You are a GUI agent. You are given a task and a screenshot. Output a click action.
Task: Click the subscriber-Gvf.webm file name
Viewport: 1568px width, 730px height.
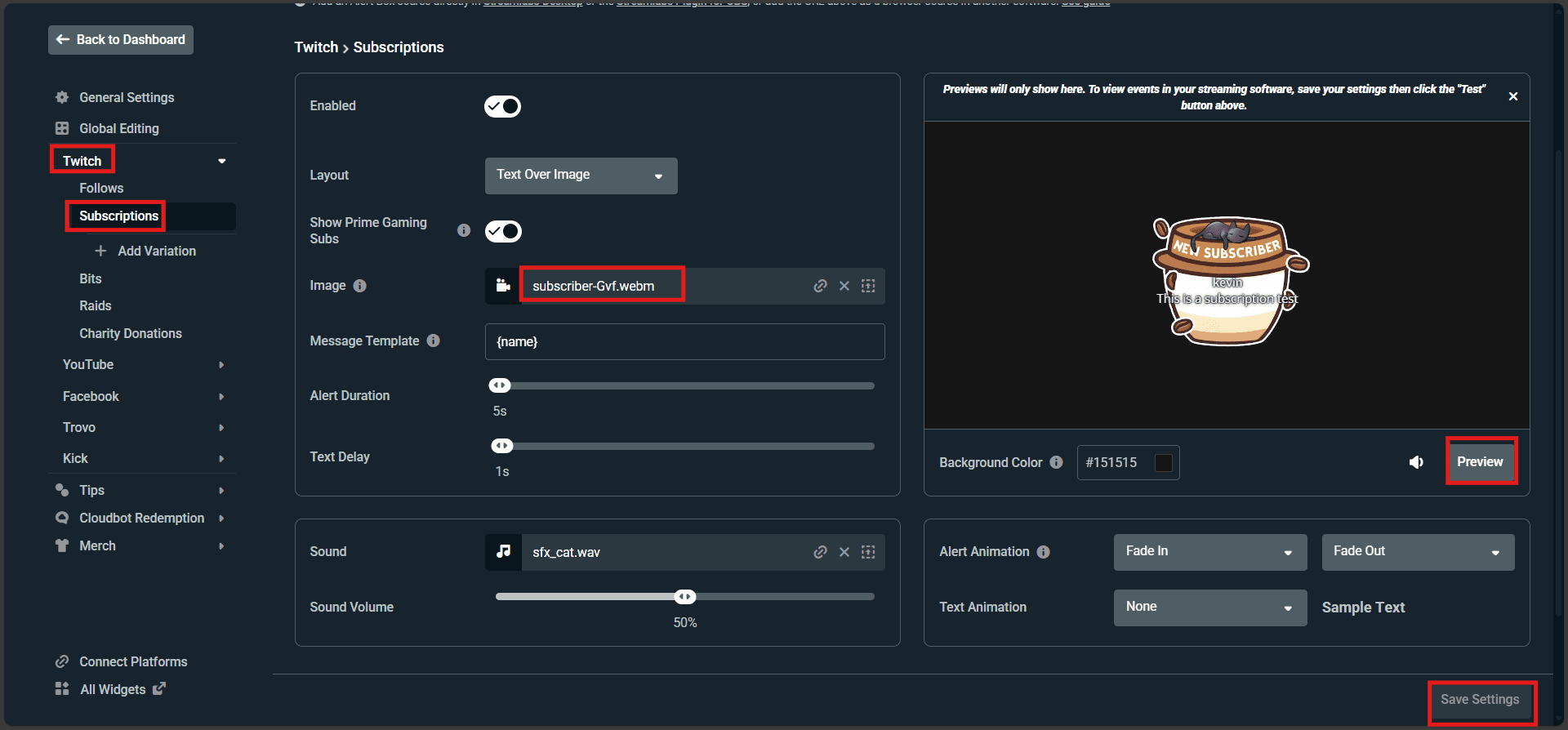pyautogui.click(x=594, y=286)
